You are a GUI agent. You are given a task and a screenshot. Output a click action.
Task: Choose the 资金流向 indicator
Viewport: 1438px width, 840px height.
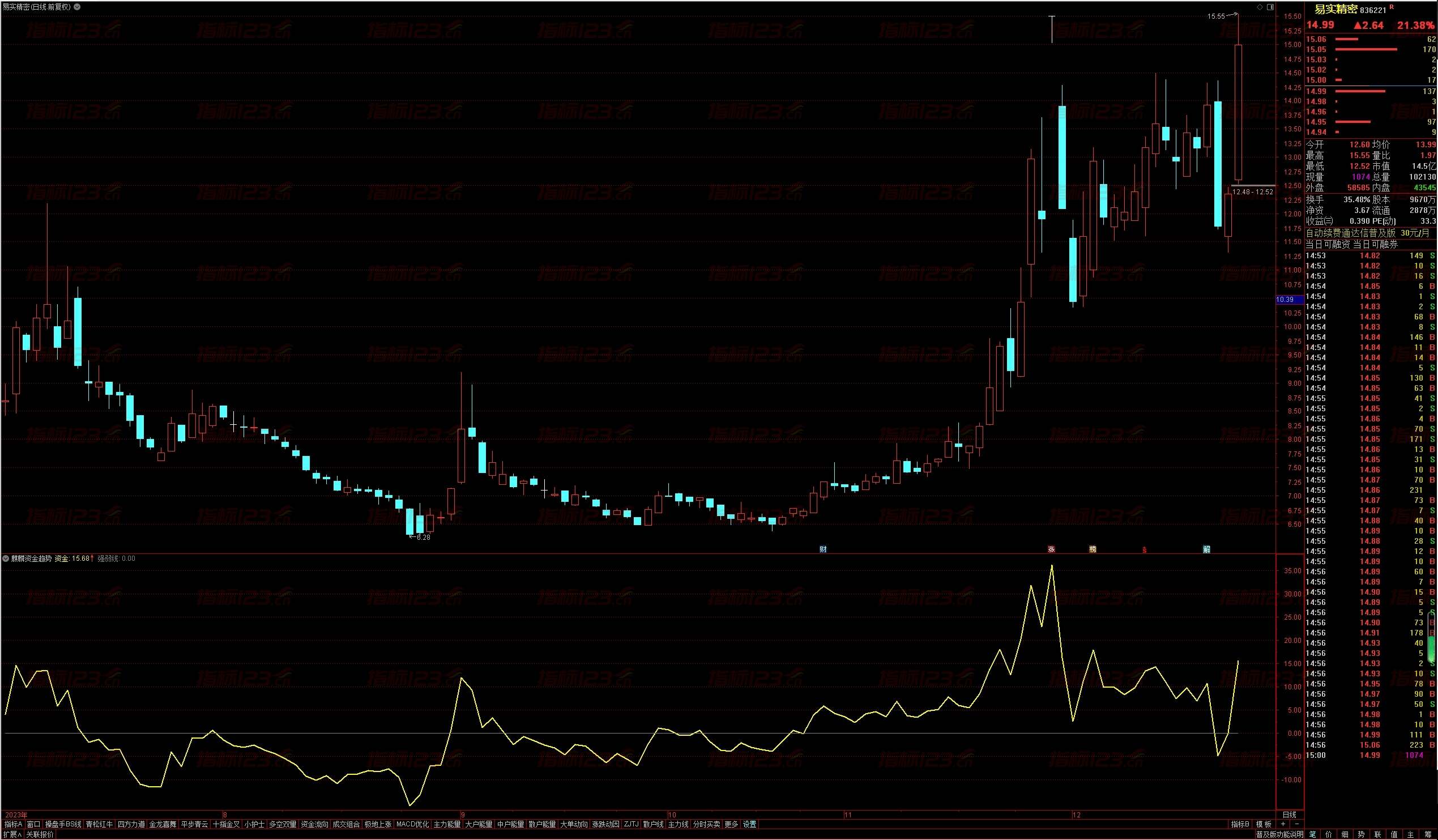coord(314,824)
